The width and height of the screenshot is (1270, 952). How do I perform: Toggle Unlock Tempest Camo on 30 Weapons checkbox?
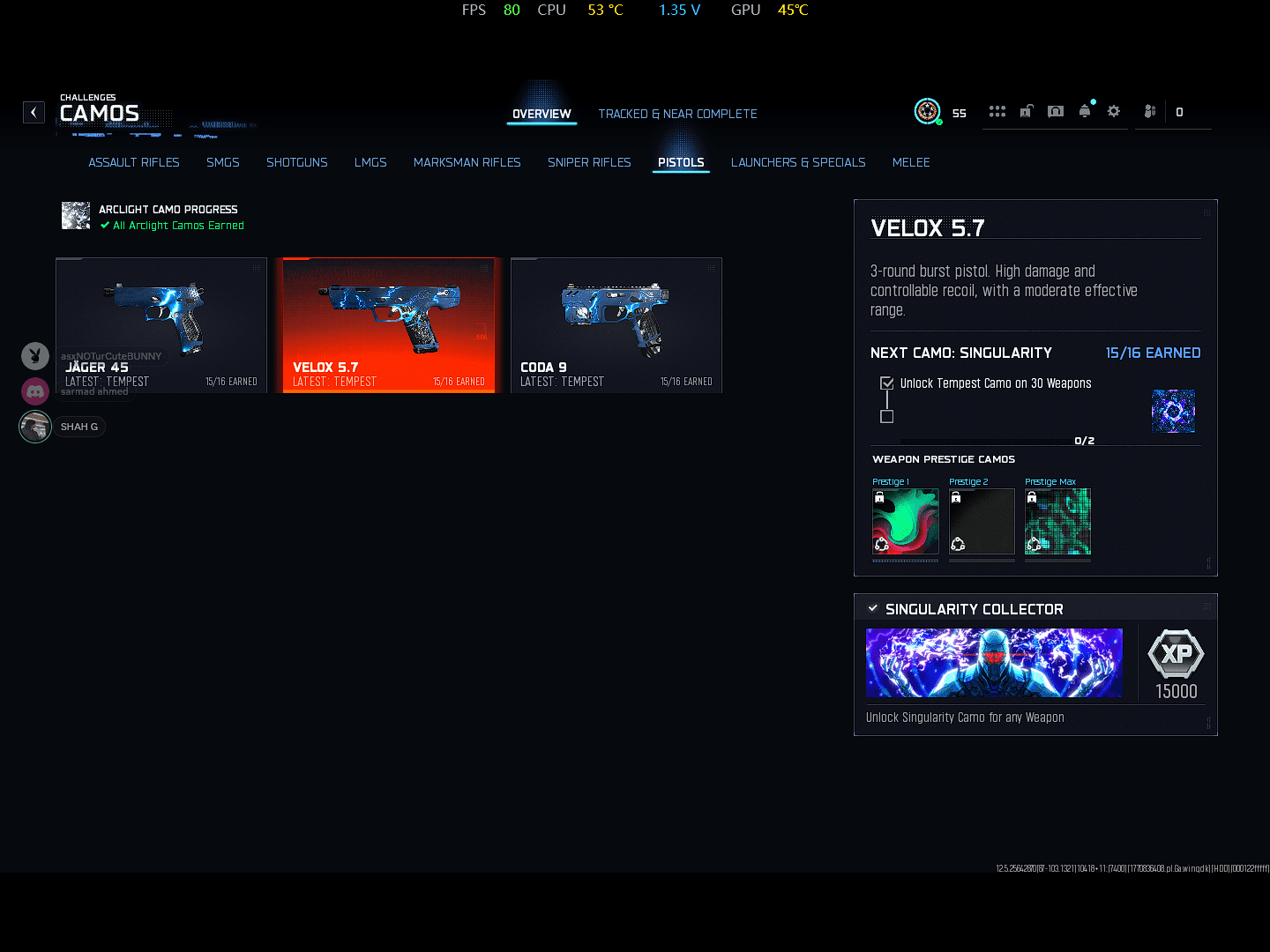[887, 383]
